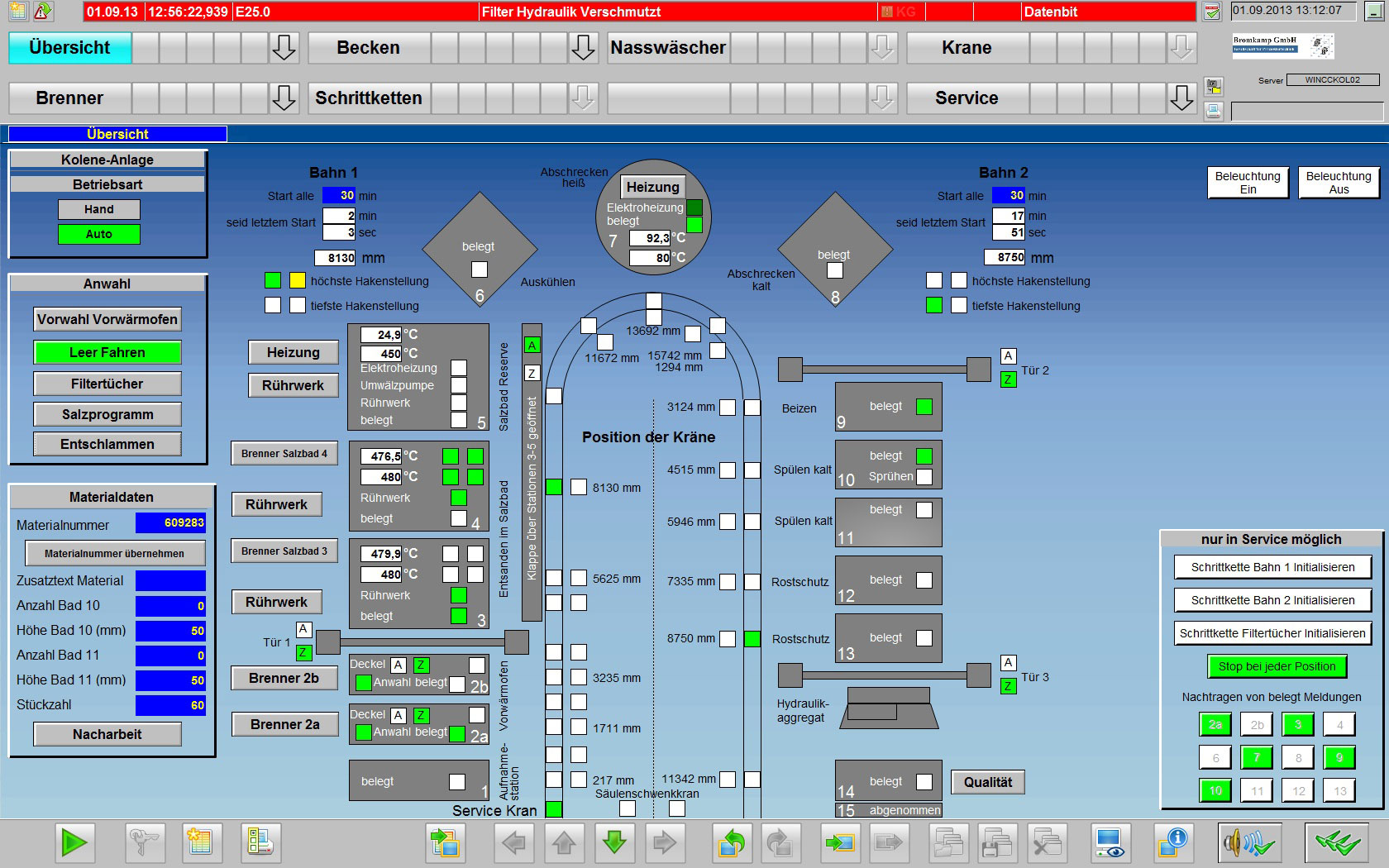The height and width of the screenshot is (868, 1389).
Task: Expand the Becken down-arrow menu
Action: [x=583, y=48]
